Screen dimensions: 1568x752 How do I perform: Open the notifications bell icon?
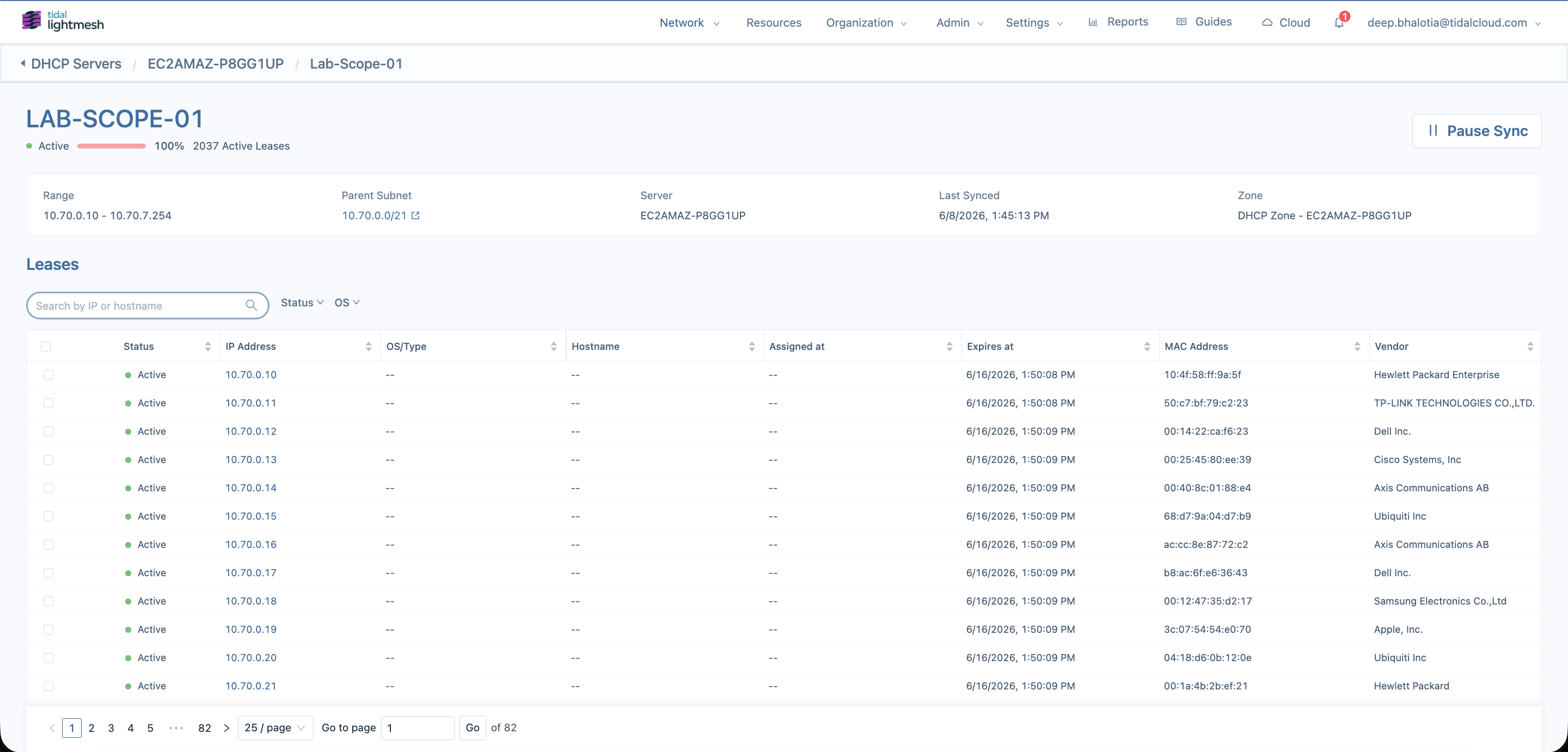coord(1339,22)
